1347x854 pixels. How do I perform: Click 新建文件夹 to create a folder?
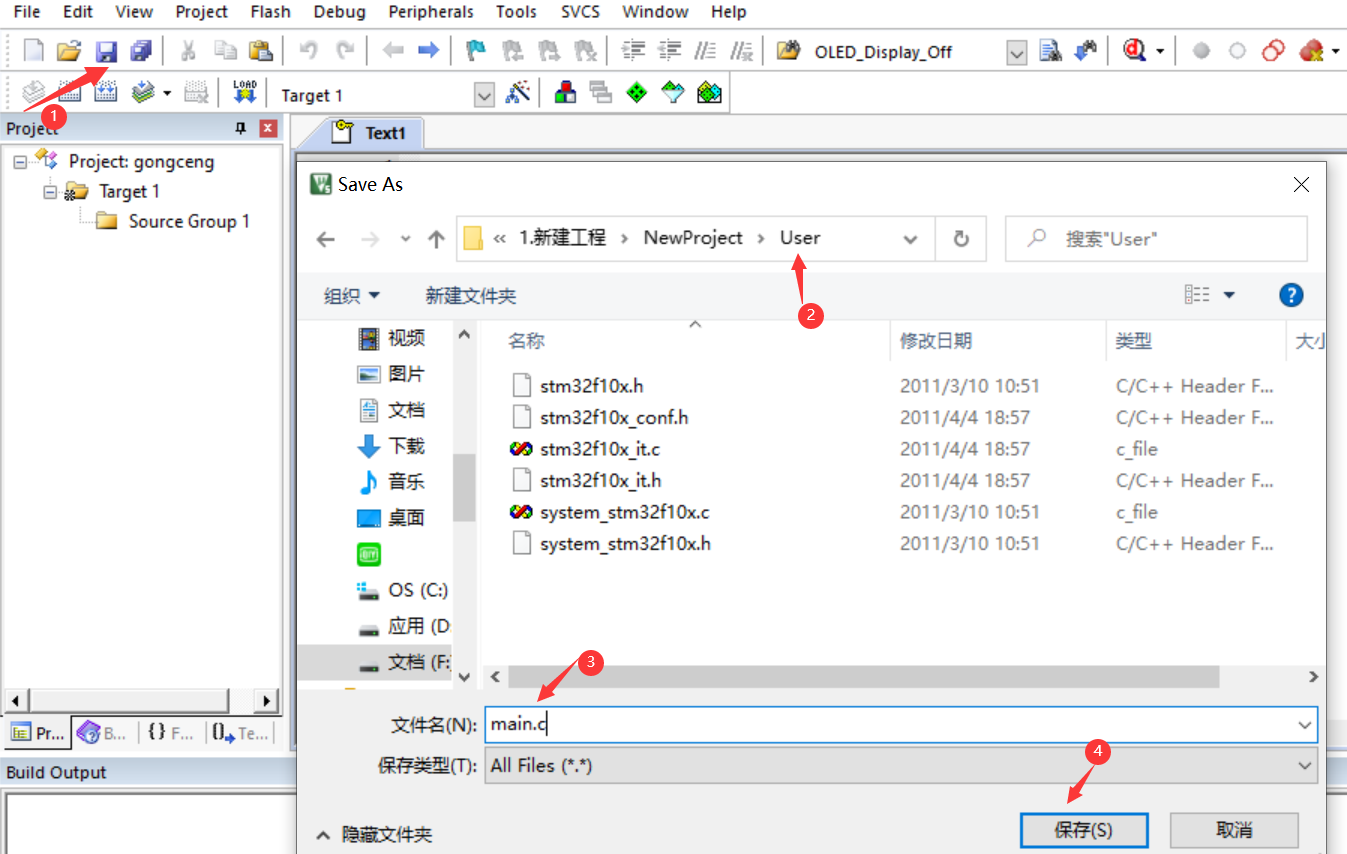471,295
